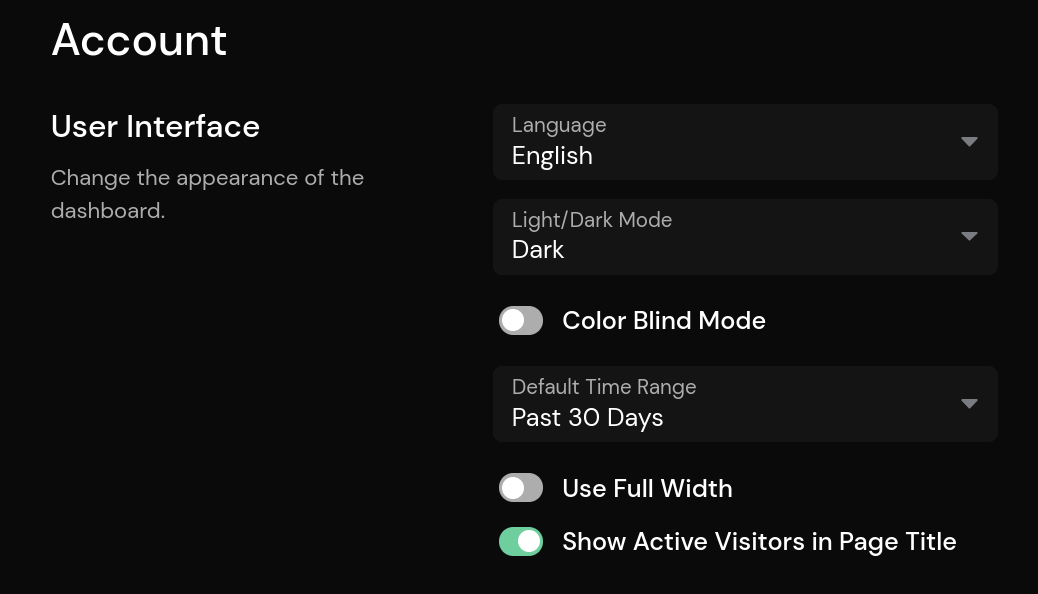This screenshot has height=594, width=1038.
Task: Click the Light/Dark Mode caret icon
Action: 968,237
